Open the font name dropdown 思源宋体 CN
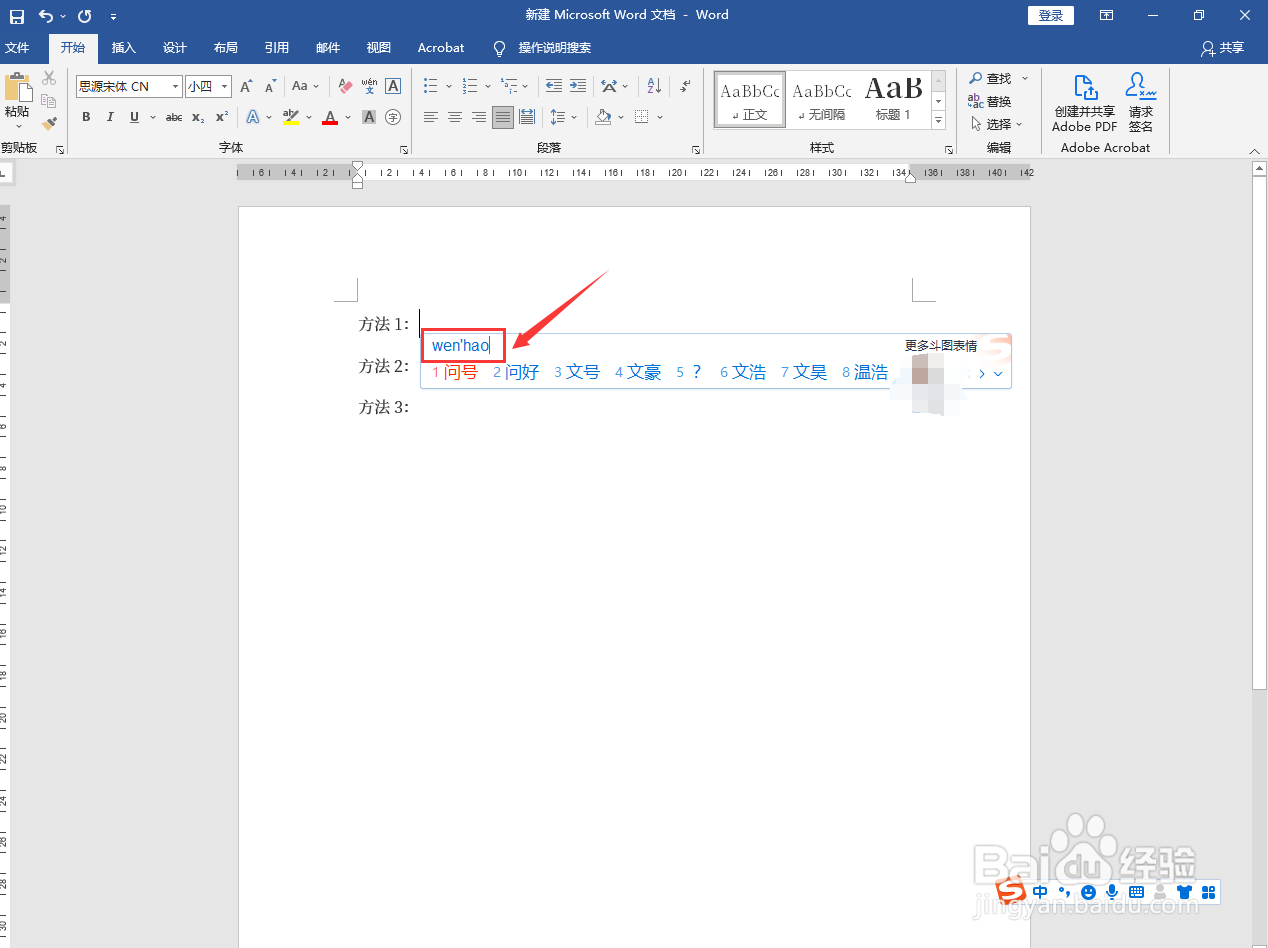Viewport: 1268px width, 948px height. [176, 87]
